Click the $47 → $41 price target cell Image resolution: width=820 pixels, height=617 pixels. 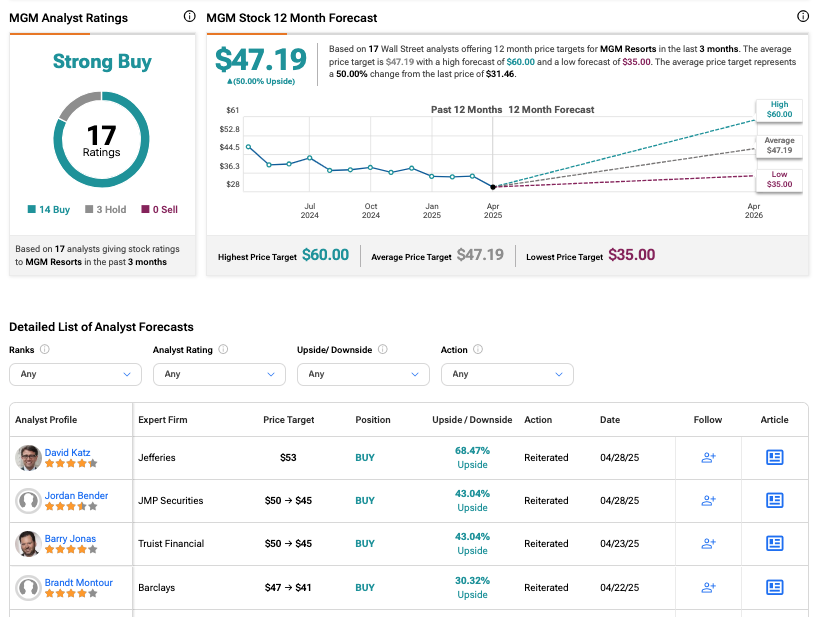tap(288, 587)
